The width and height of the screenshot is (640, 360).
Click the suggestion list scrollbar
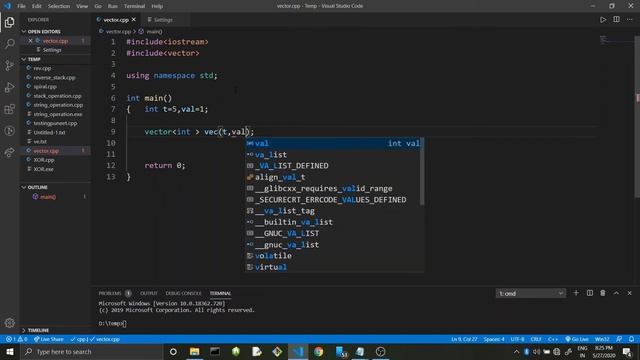tap(422, 171)
